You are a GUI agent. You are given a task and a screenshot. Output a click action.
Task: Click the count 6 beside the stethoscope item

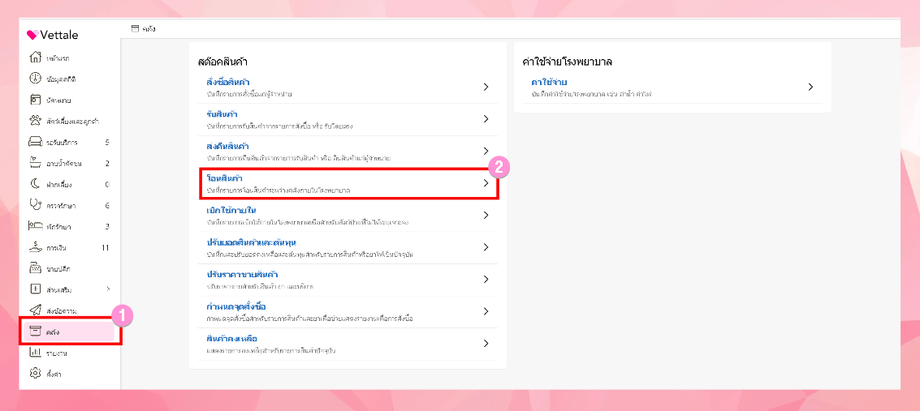point(107,206)
